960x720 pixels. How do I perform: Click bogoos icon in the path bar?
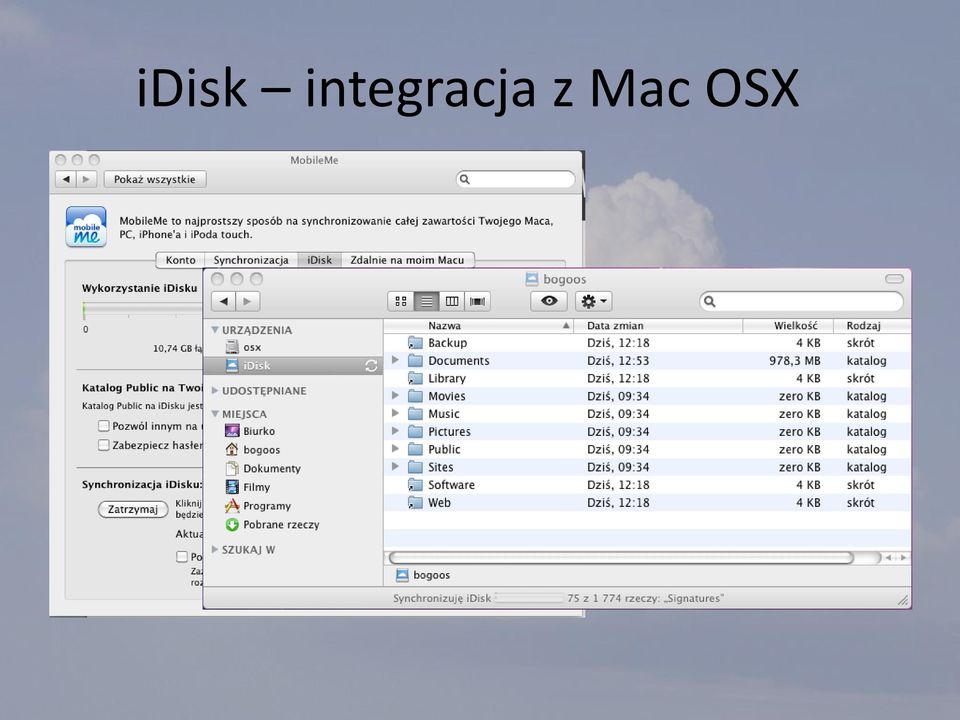coord(402,575)
